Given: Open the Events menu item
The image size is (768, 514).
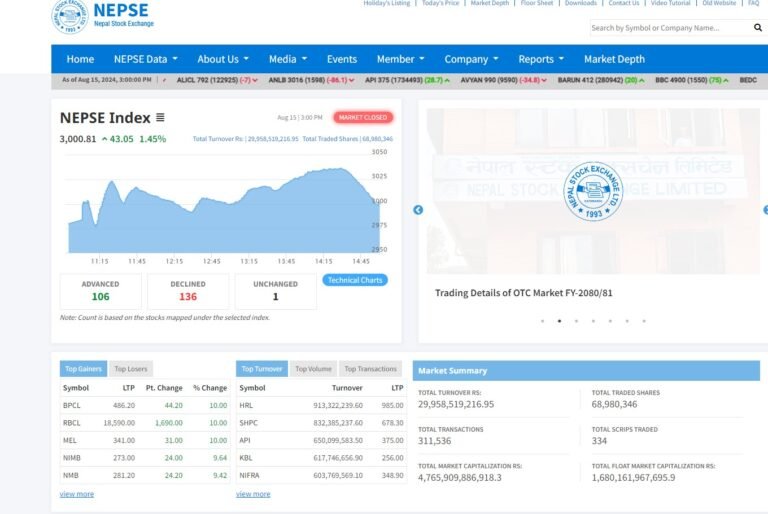Looking at the screenshot, I should [342, 59].
